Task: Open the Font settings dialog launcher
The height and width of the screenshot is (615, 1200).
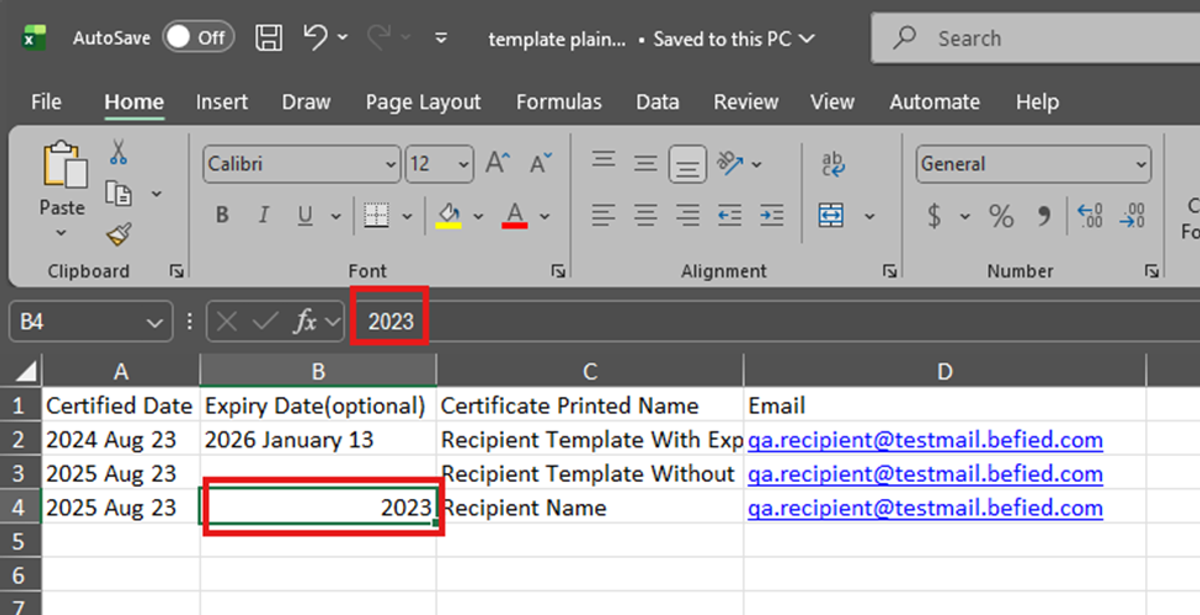Action: point(559,271)
